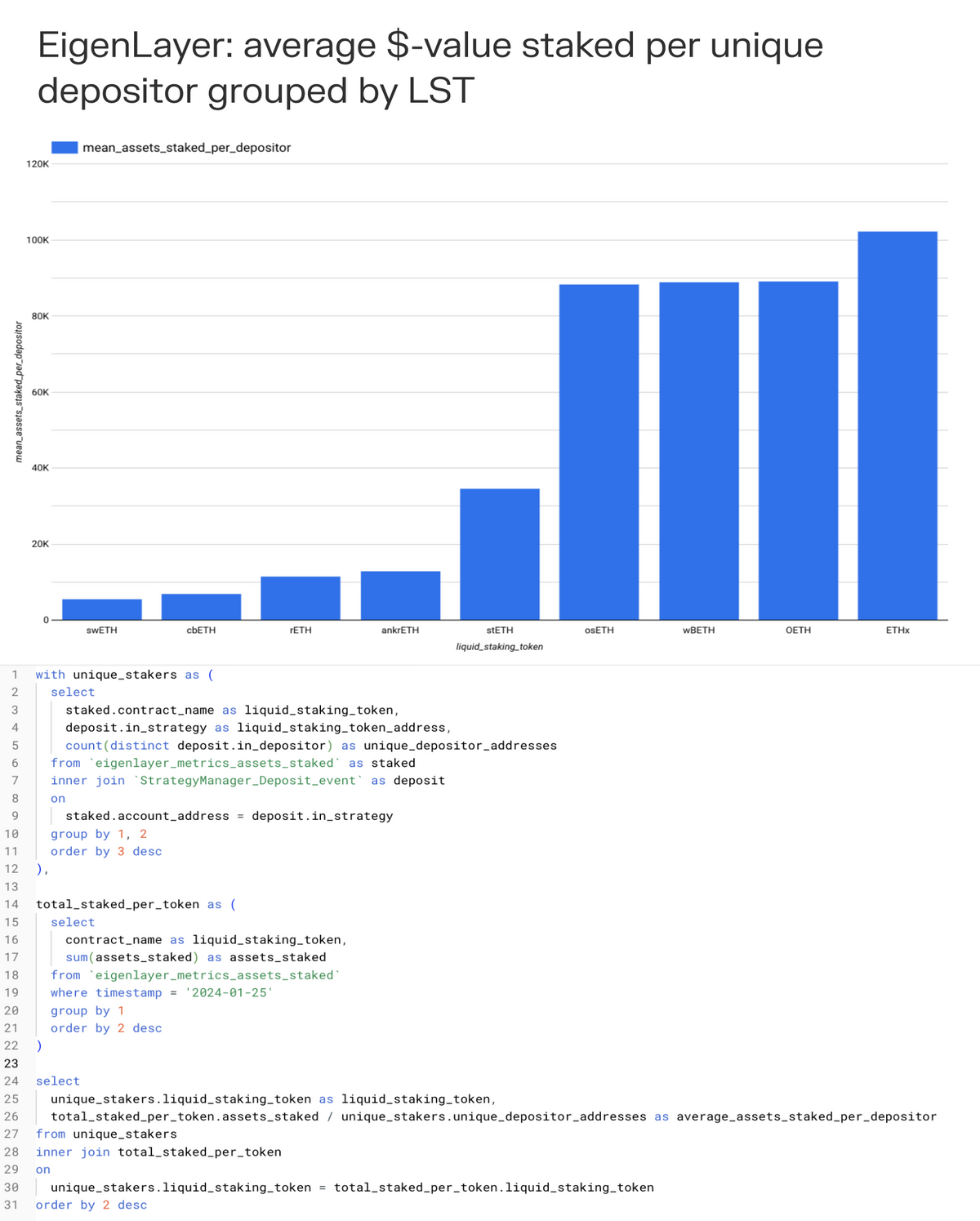Click the 120K y-axis tick label
Screen dimensions: 980x1221
pos(38,164)
